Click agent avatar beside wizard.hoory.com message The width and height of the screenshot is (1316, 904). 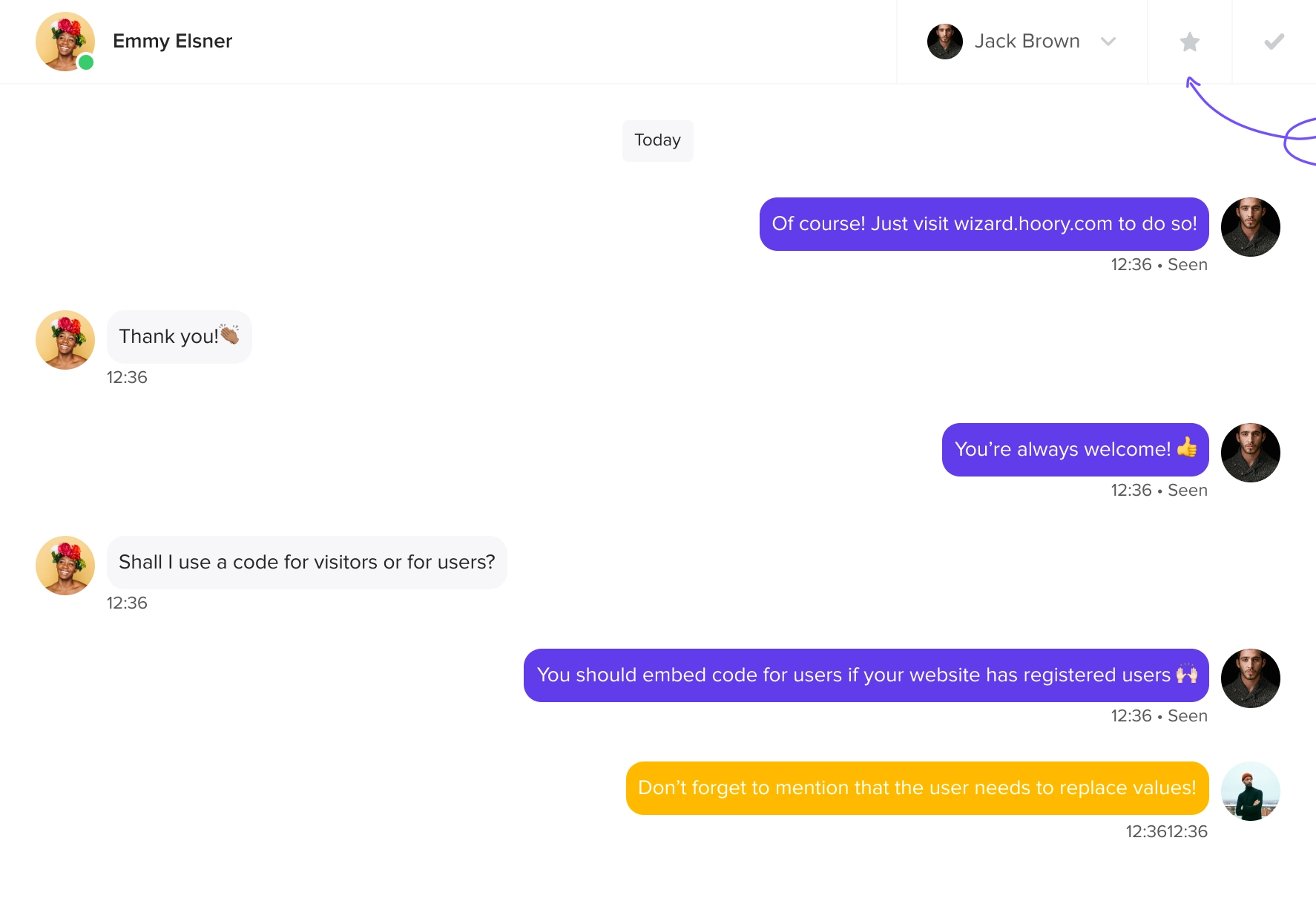click(x=1250, y=227)
